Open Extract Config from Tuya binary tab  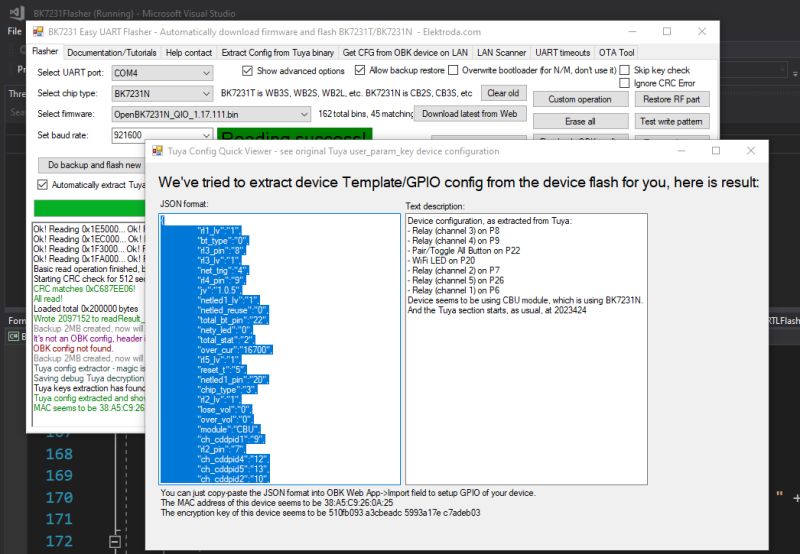click(278, 53)
